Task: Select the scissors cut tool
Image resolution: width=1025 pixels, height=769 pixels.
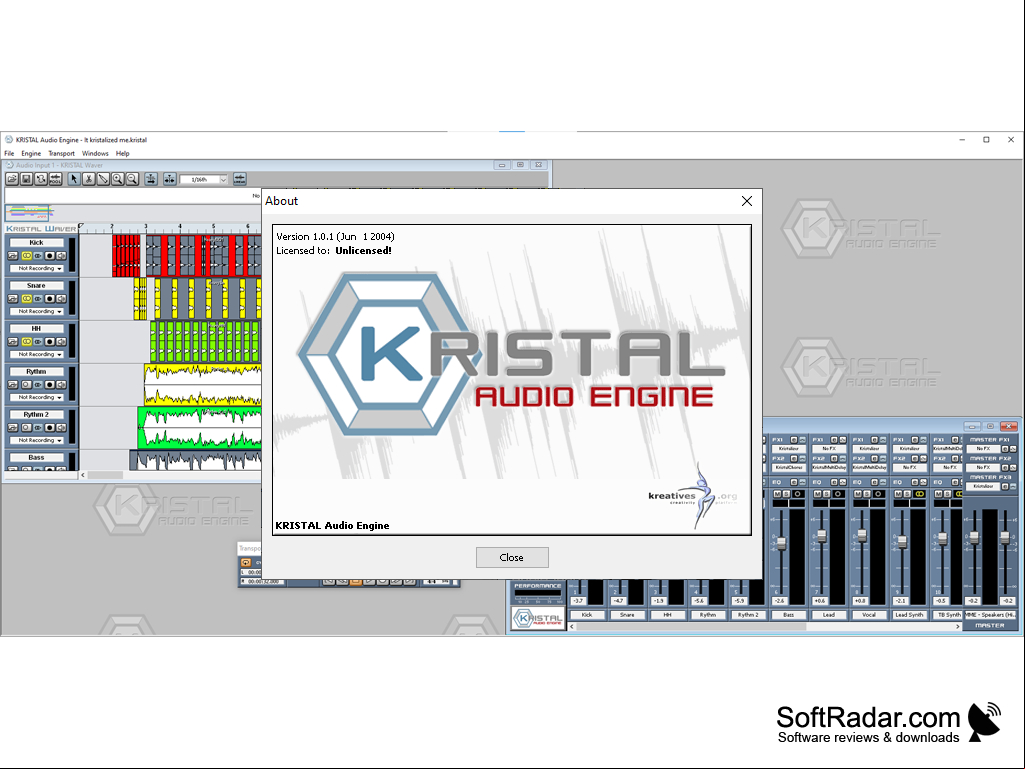Action: click(88, 179)
